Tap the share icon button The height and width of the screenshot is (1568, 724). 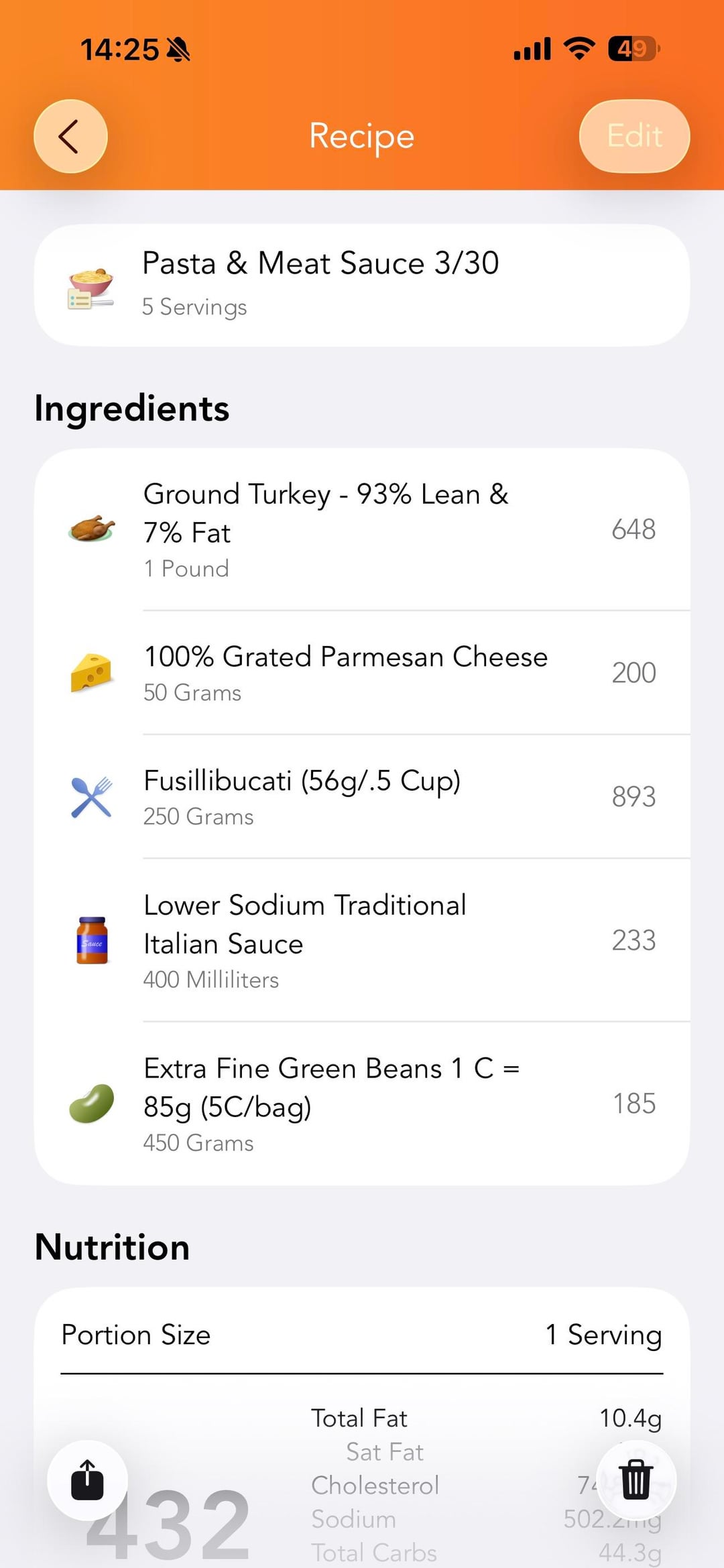point(87,1480)
